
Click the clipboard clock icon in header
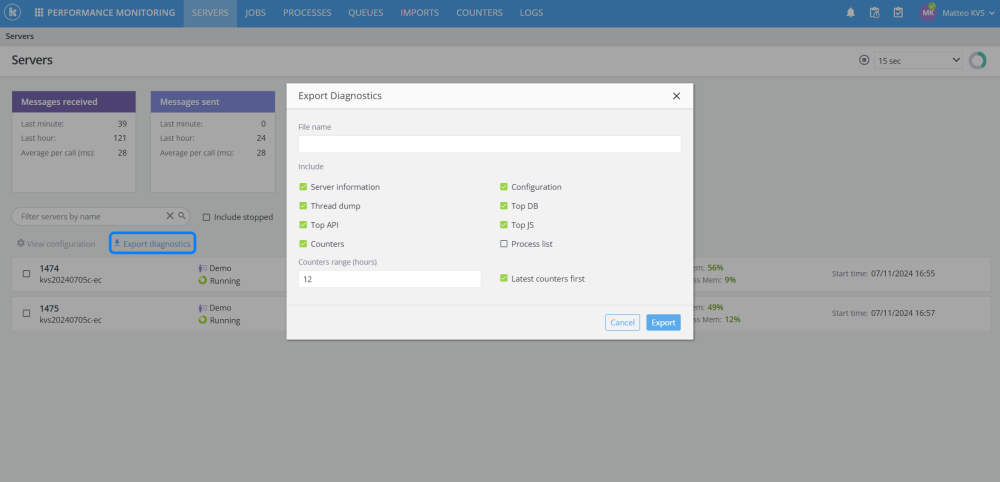[874, 13]
